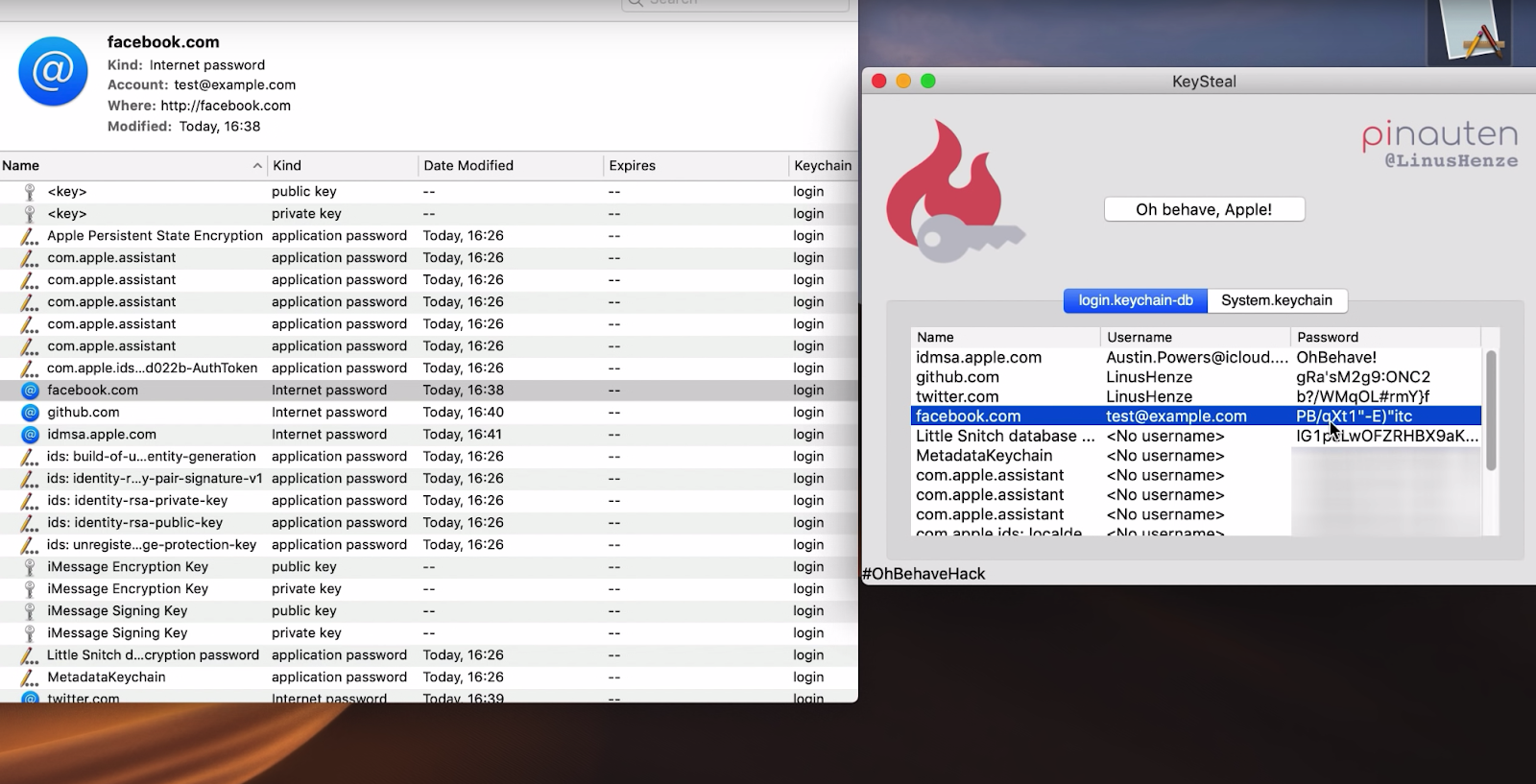Click the pencil icon for Apple Persistent State Encryption
Screen dimensions: 1536x784
tap(30, 236)
